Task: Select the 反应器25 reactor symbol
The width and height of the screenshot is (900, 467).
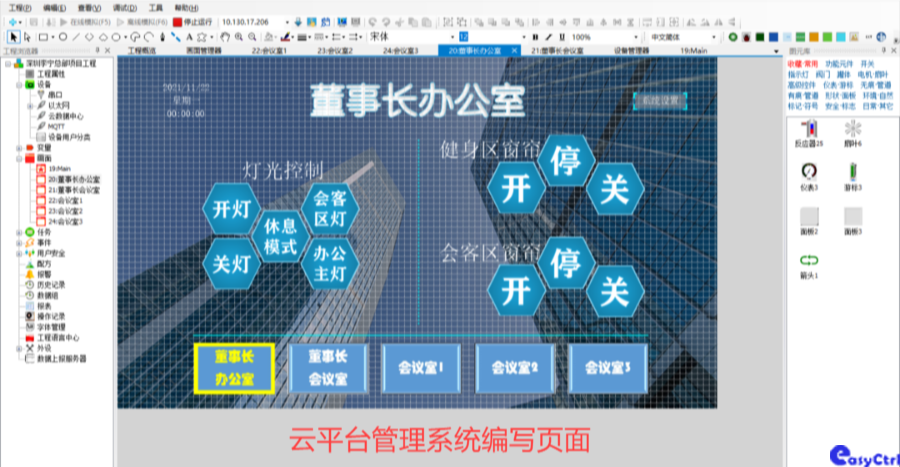Action: (808, 131)
